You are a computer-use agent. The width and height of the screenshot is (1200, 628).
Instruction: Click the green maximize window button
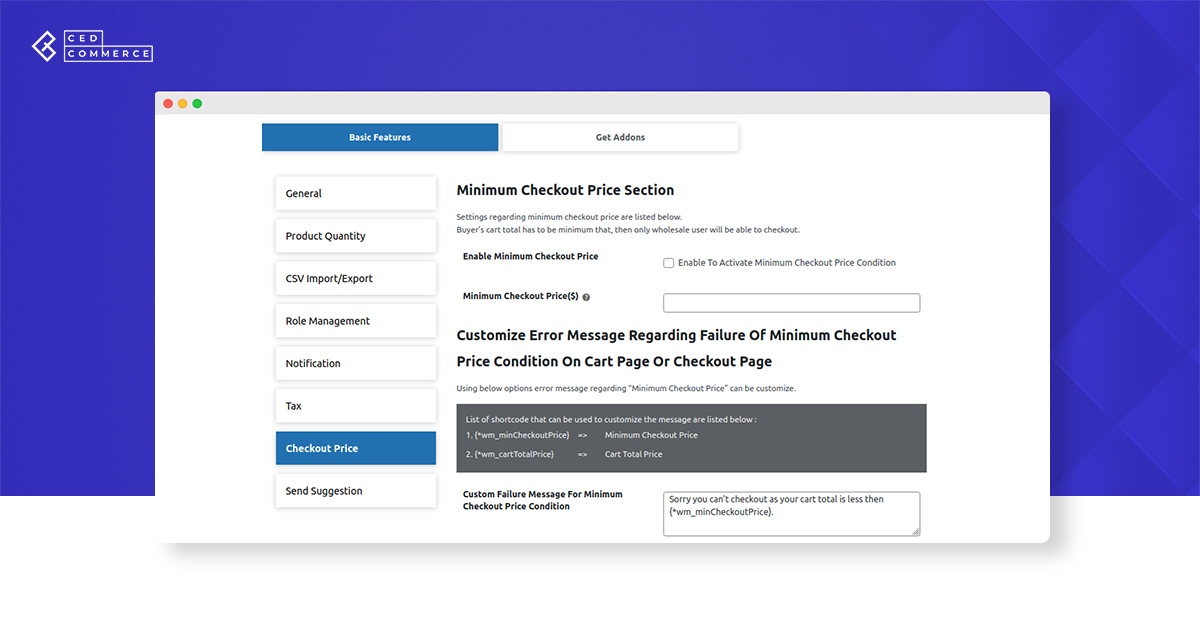pos(197,103)
